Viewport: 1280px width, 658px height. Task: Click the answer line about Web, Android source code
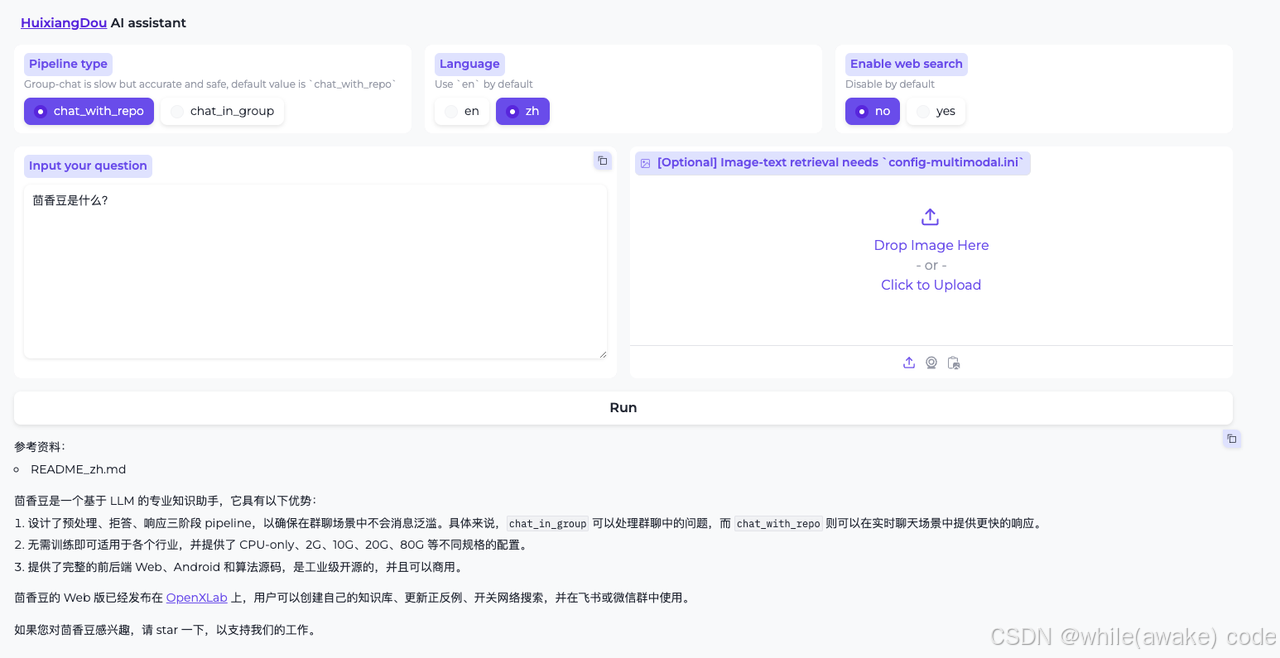pyautogui.click(x=239, y=567)
